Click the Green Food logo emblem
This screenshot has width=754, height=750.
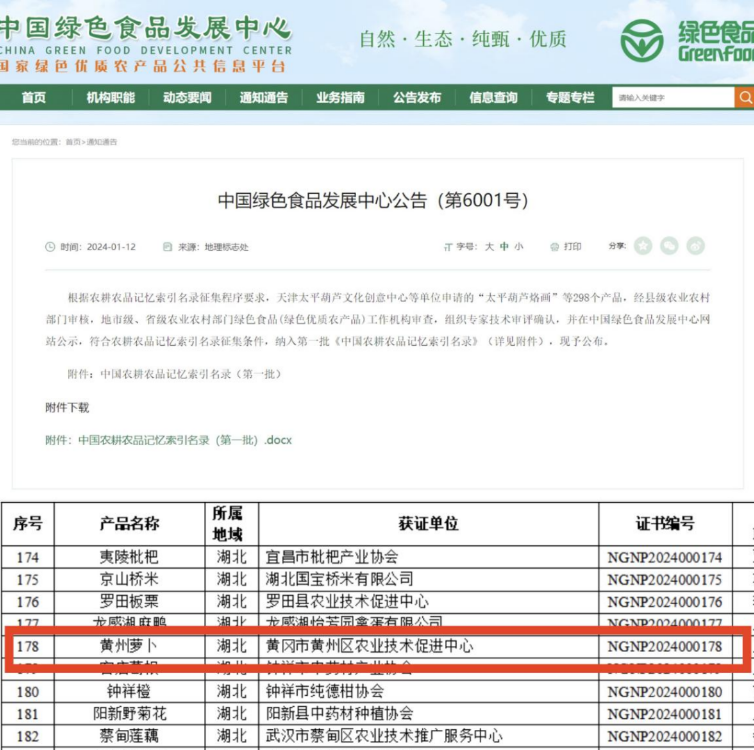coord(642,40)
